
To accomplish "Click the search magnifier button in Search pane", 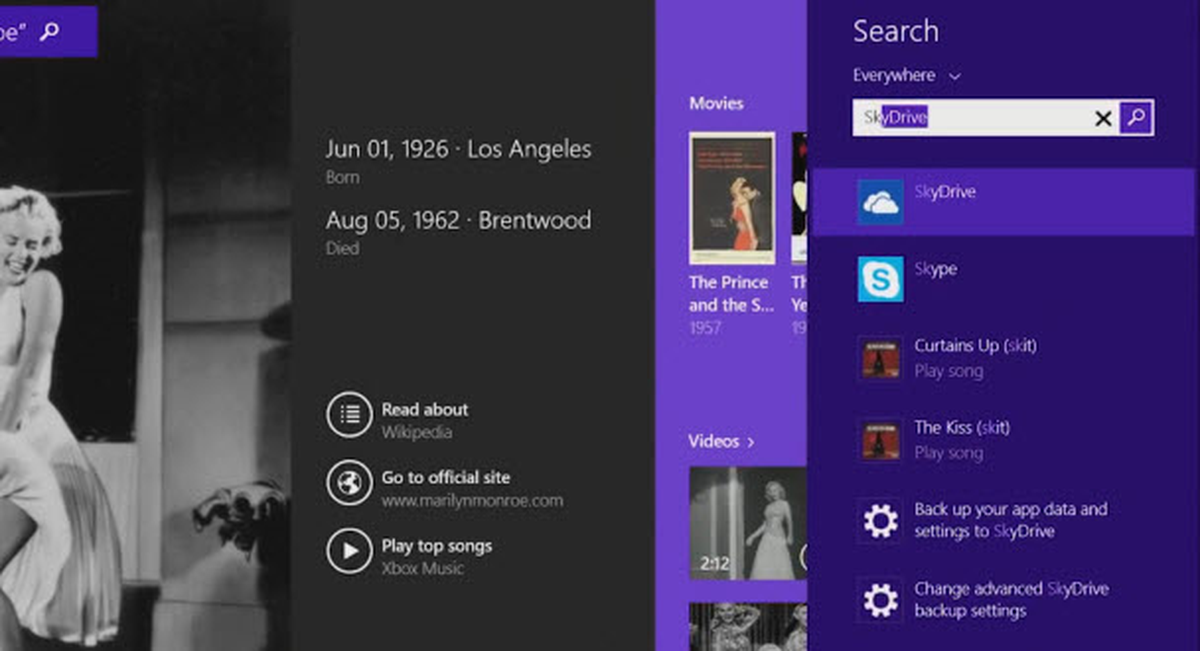I will tap(1136, 118).
